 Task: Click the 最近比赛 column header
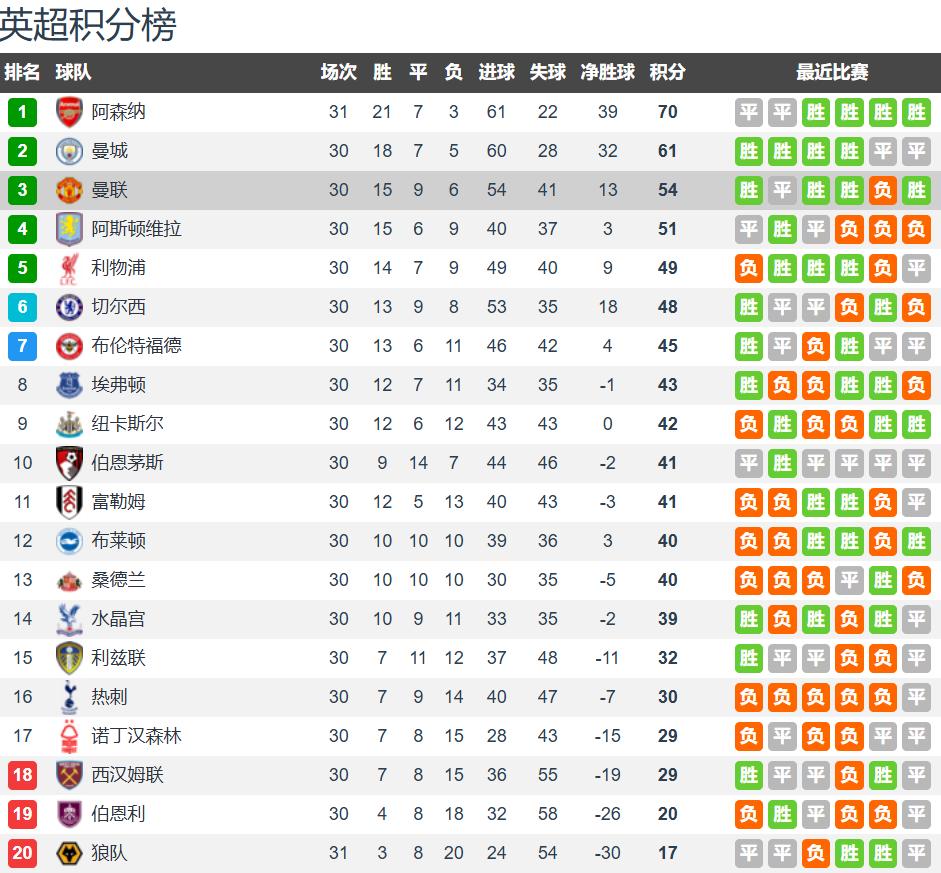pyautogui.click(x=832, y=72)
